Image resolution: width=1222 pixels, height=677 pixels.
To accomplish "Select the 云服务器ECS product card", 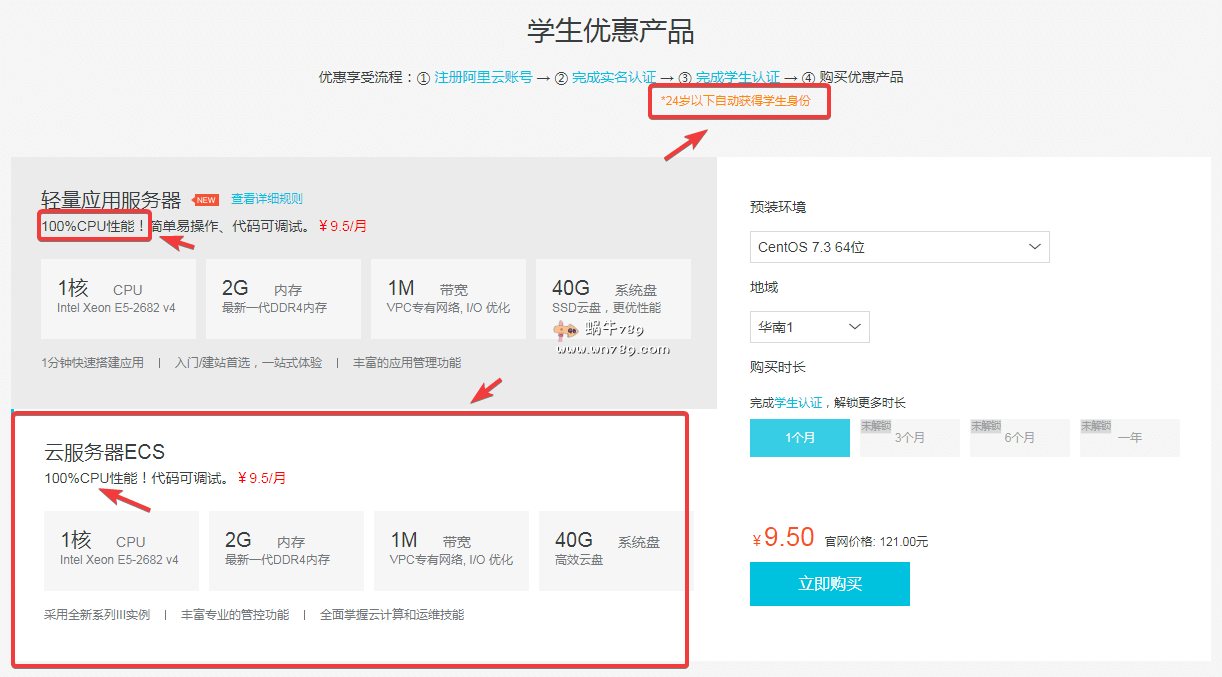I will (x=350, y=540).
